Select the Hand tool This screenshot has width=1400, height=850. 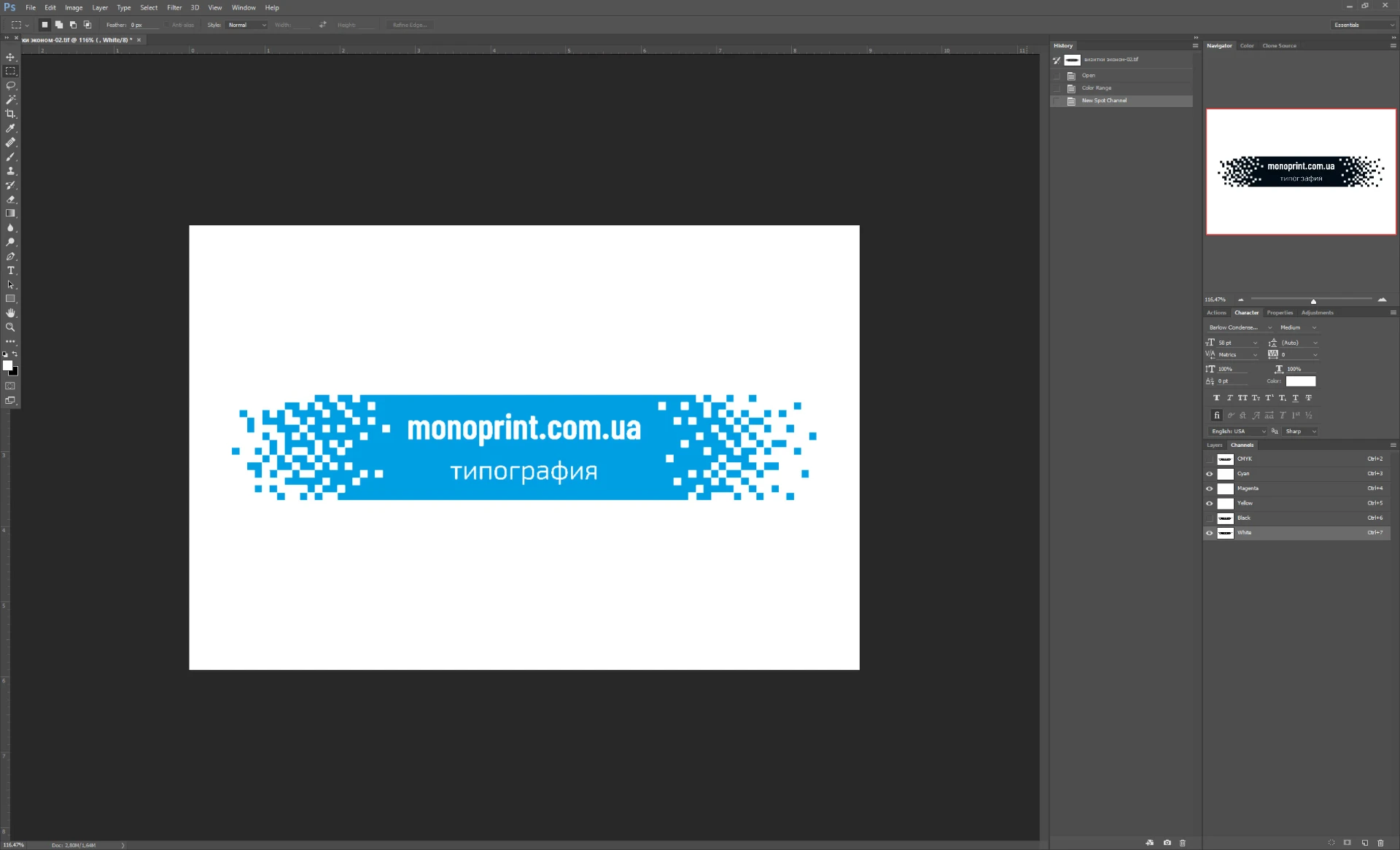(x=10, y=313)
